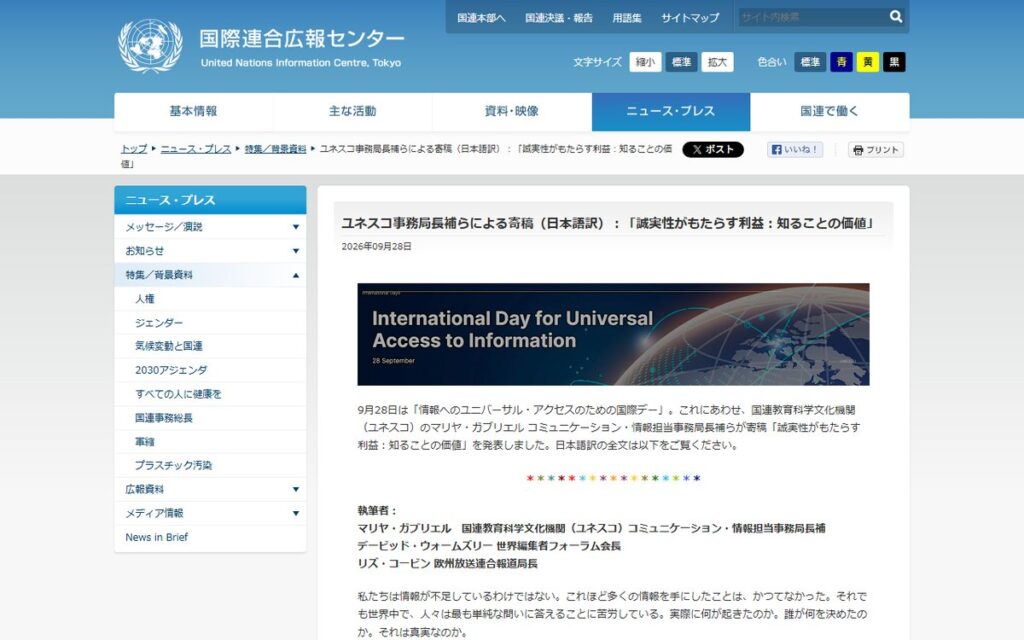The image size is (1024, 640).
Task: Click the プリント print button
Action: coord(876,150)
